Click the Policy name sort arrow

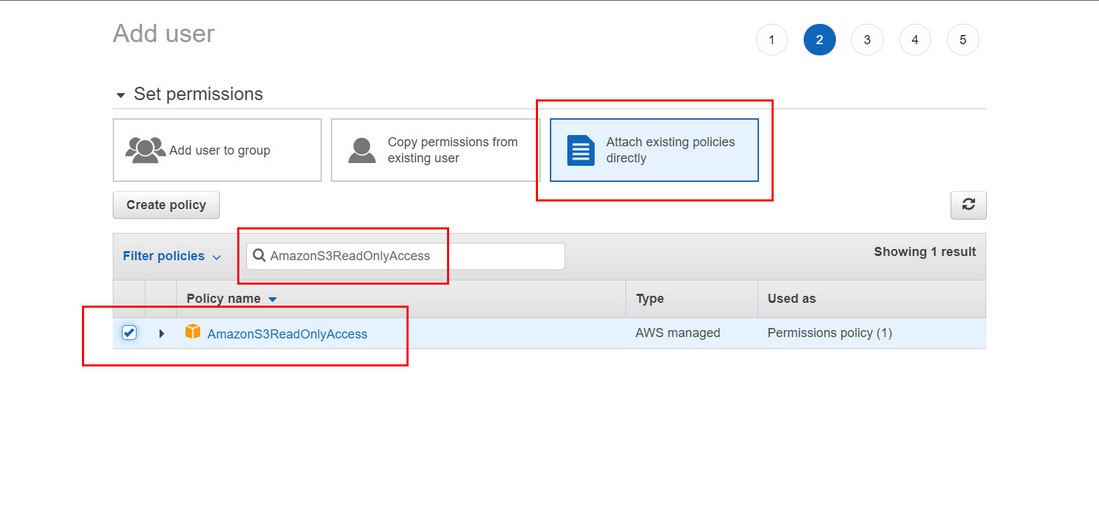pos(273,299)
